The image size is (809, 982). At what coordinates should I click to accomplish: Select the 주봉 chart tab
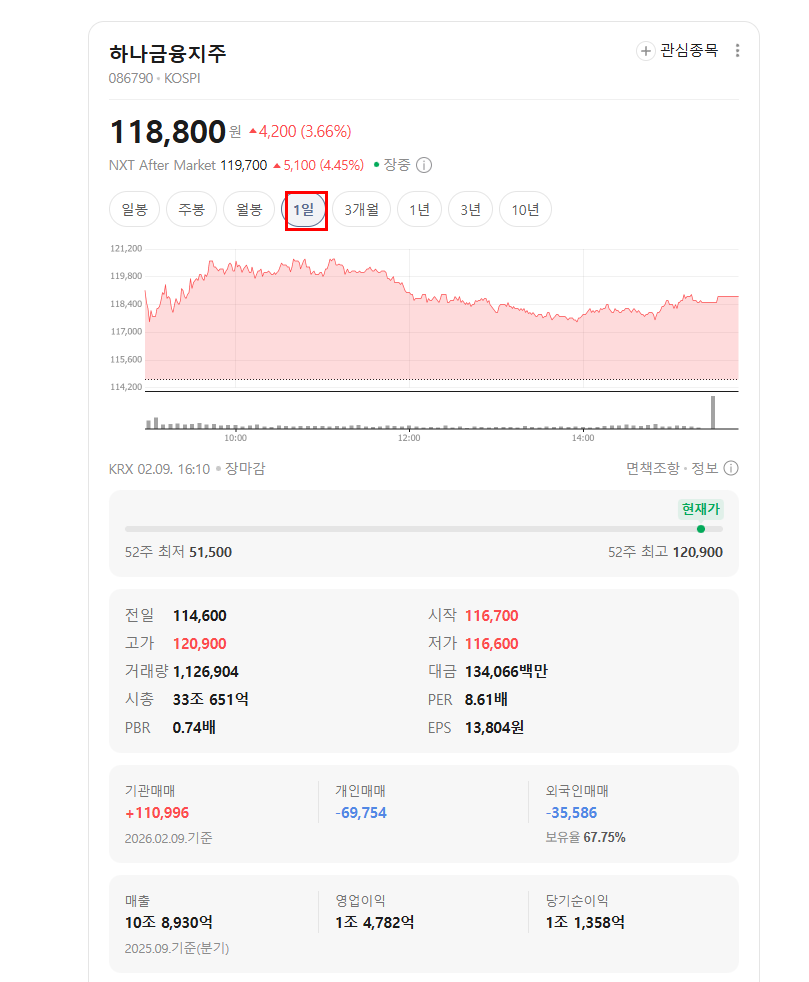[192, 209]
